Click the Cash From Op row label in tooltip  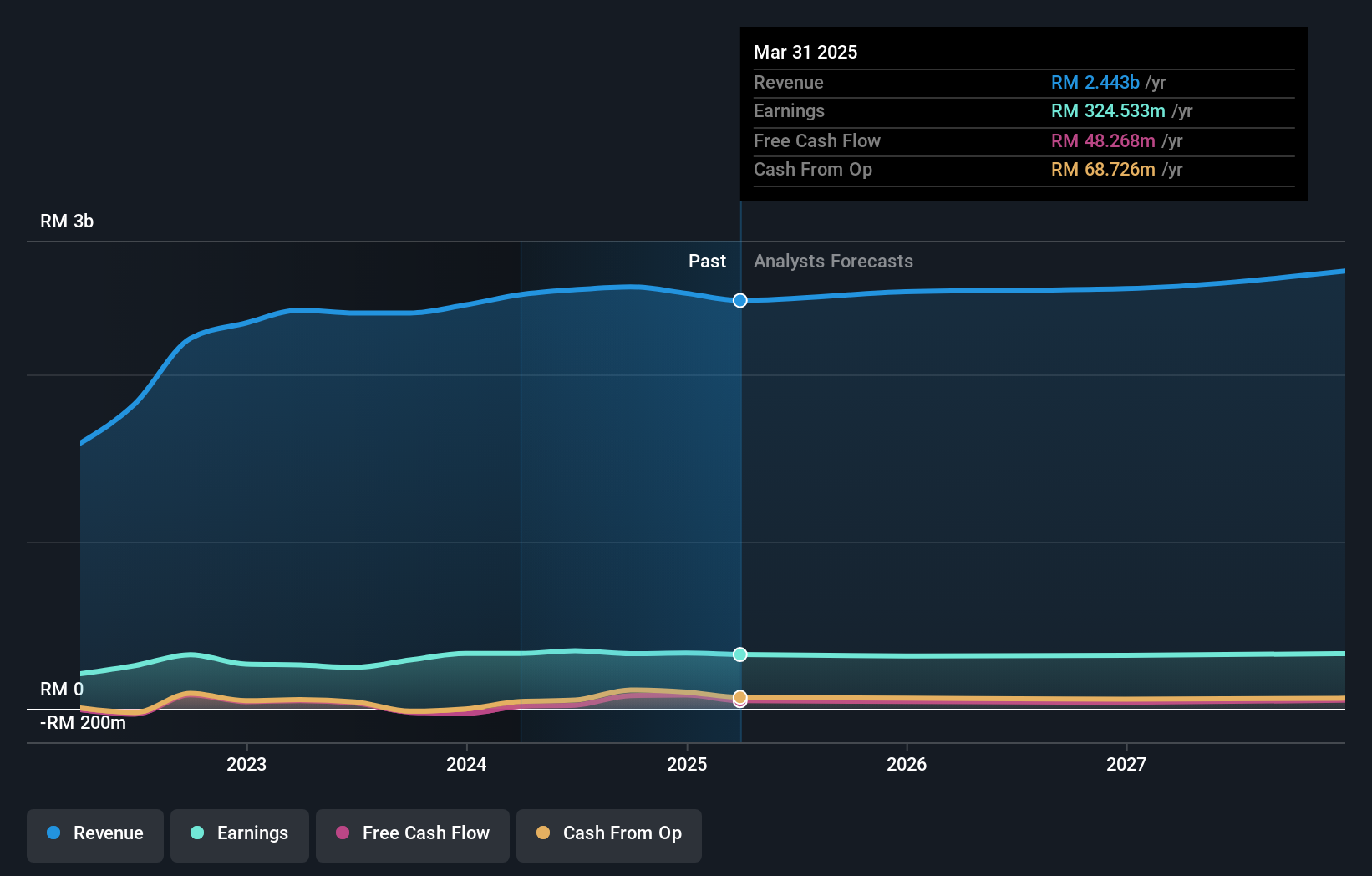(813, 170)
